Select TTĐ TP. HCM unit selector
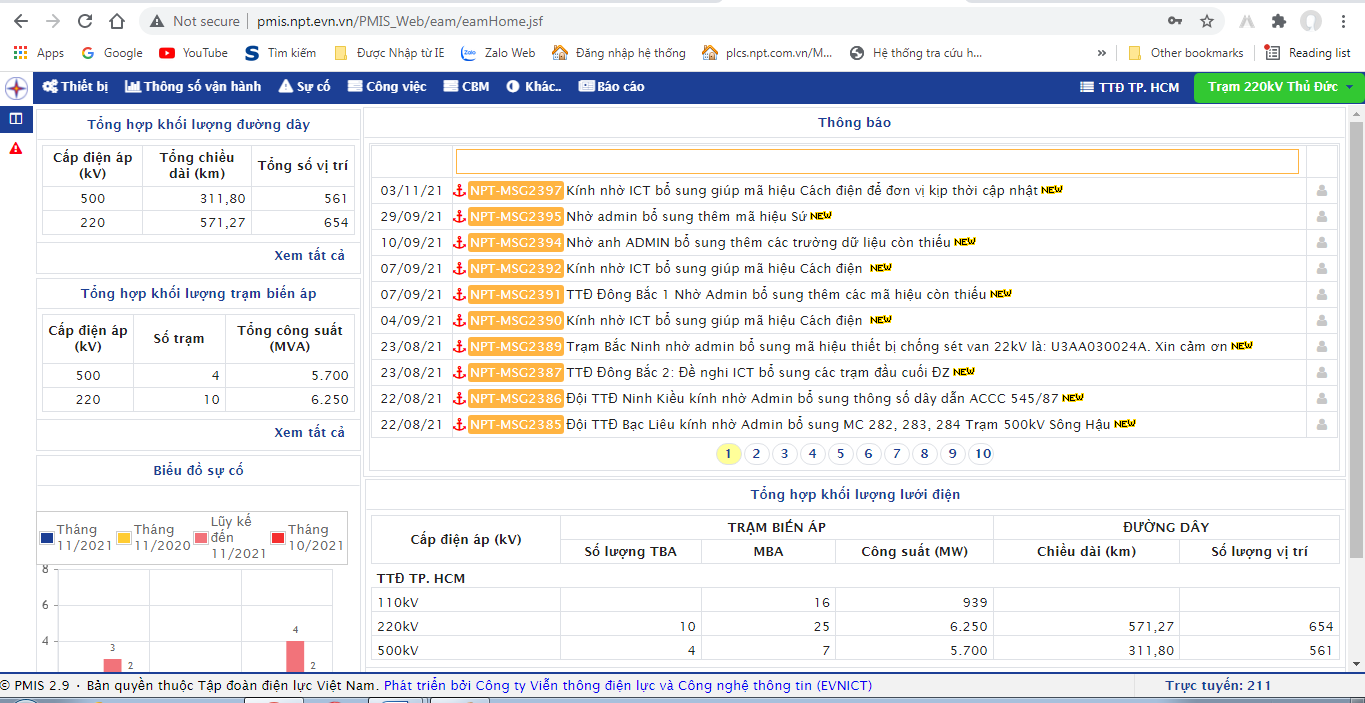 1130,87
